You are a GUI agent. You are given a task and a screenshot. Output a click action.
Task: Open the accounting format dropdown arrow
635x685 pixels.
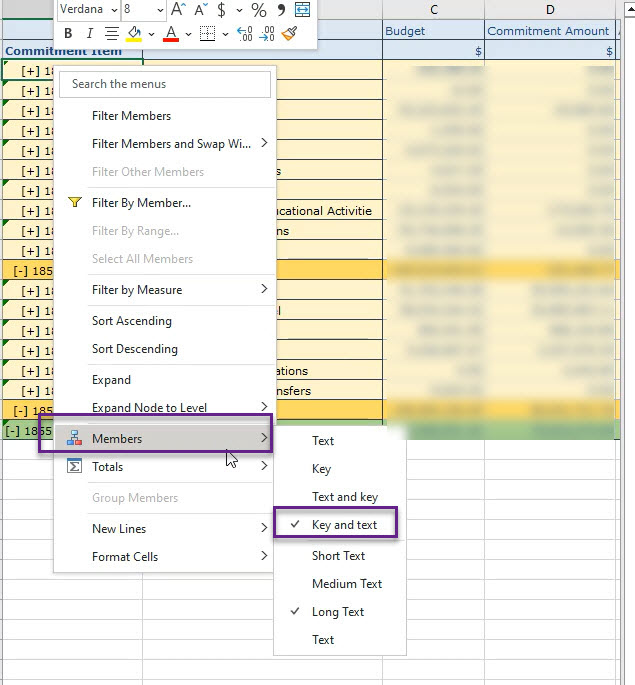pos(239,10)
